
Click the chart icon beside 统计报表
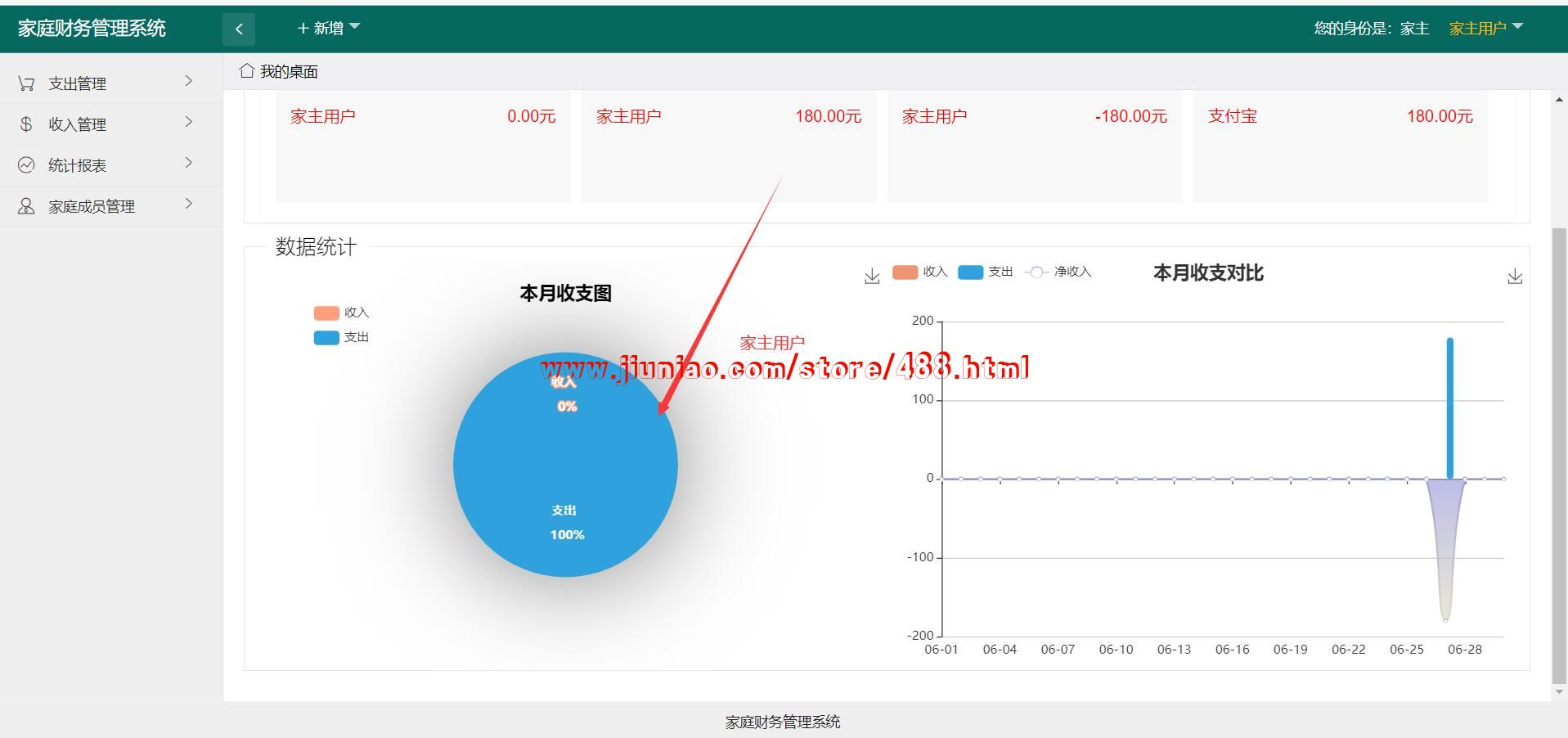pyautogui.click(x=26, y=165)
